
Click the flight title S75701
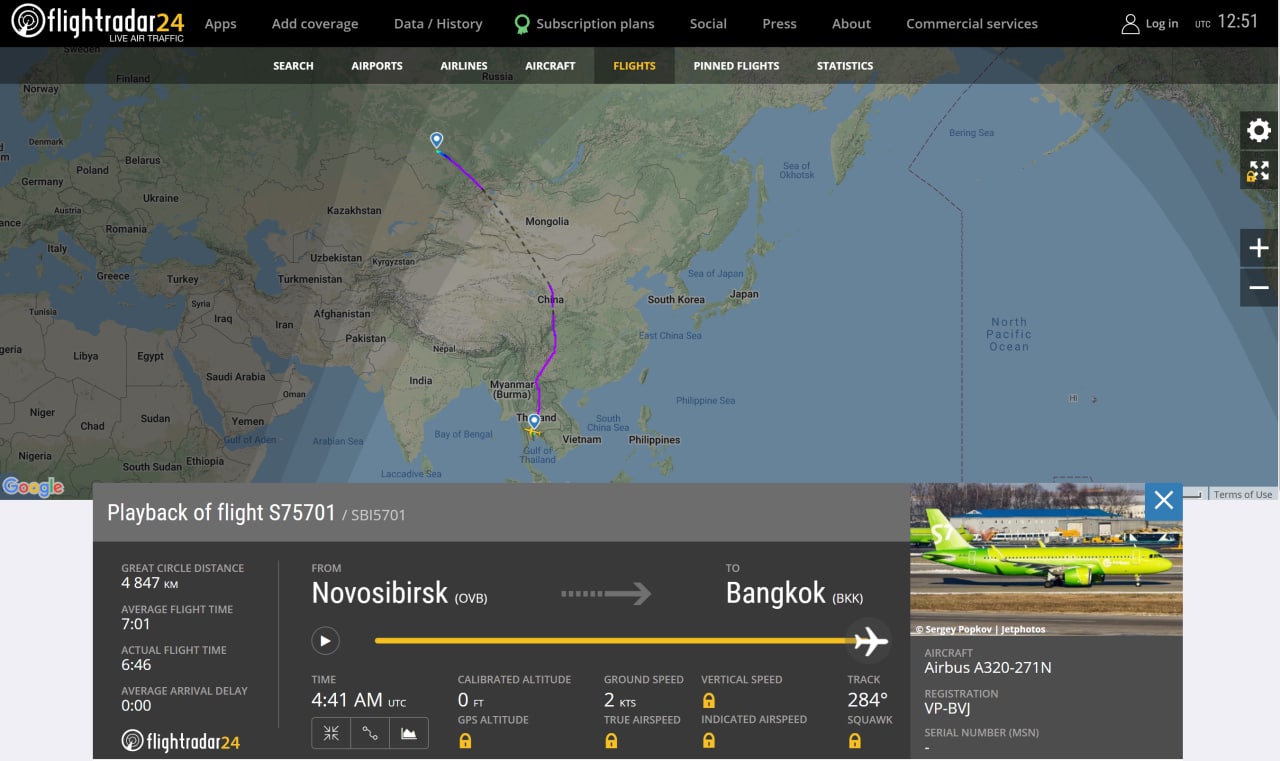tap(221, 513)
